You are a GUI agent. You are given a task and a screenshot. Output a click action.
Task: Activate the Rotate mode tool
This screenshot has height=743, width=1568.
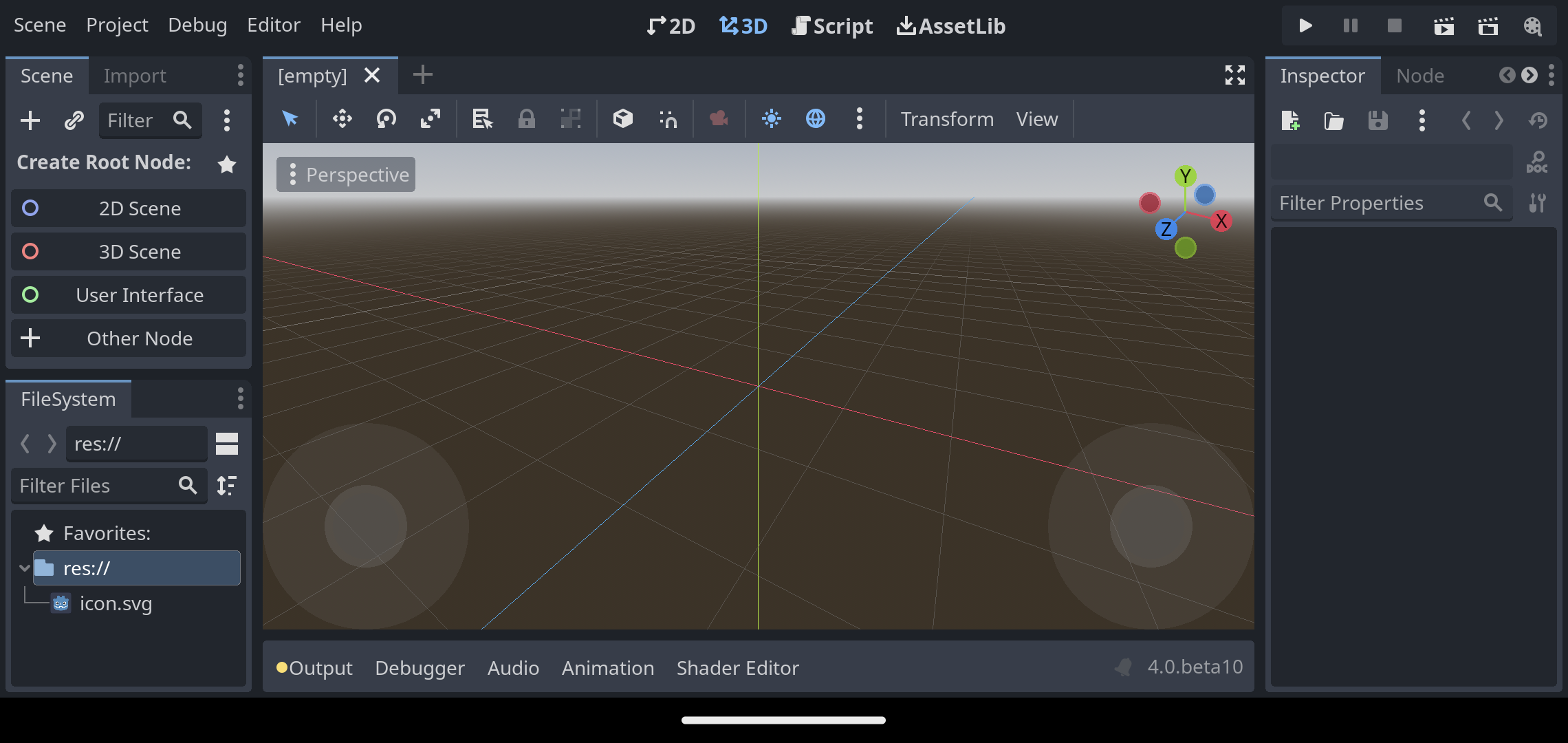tap(386, 118)
